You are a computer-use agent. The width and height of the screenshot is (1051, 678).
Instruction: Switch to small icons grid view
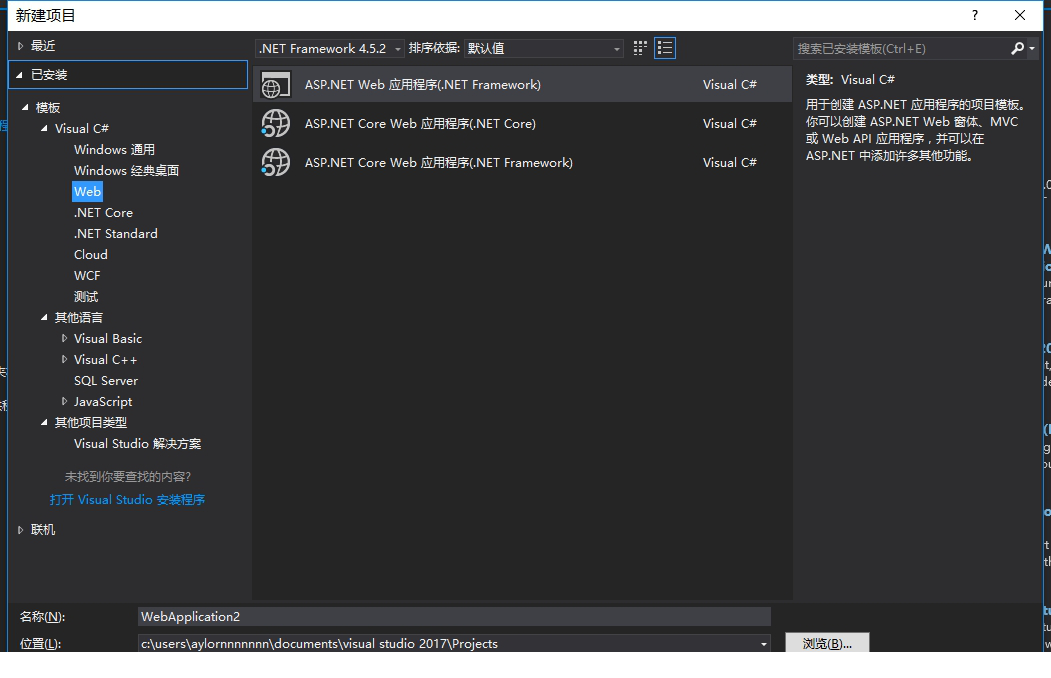click(x=640, y=48)
